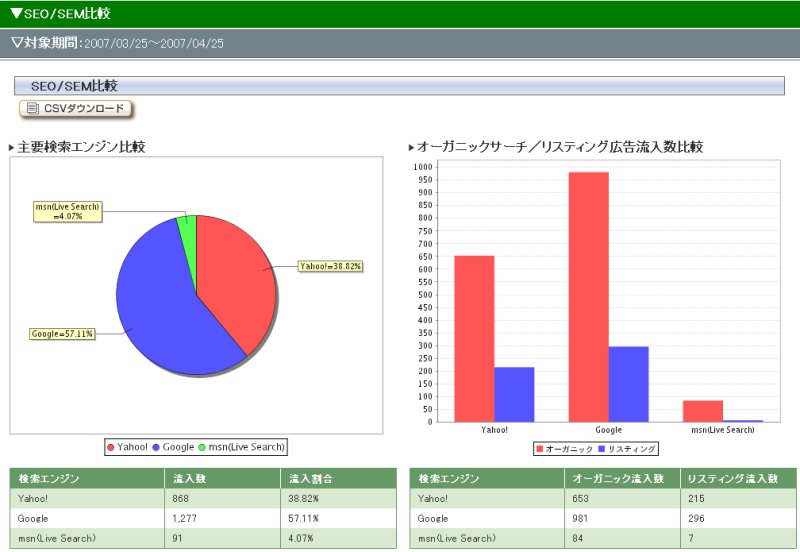Toggle the 対象期間 triangle expander
The image size is (800, 552).
(x=17, y=42)
